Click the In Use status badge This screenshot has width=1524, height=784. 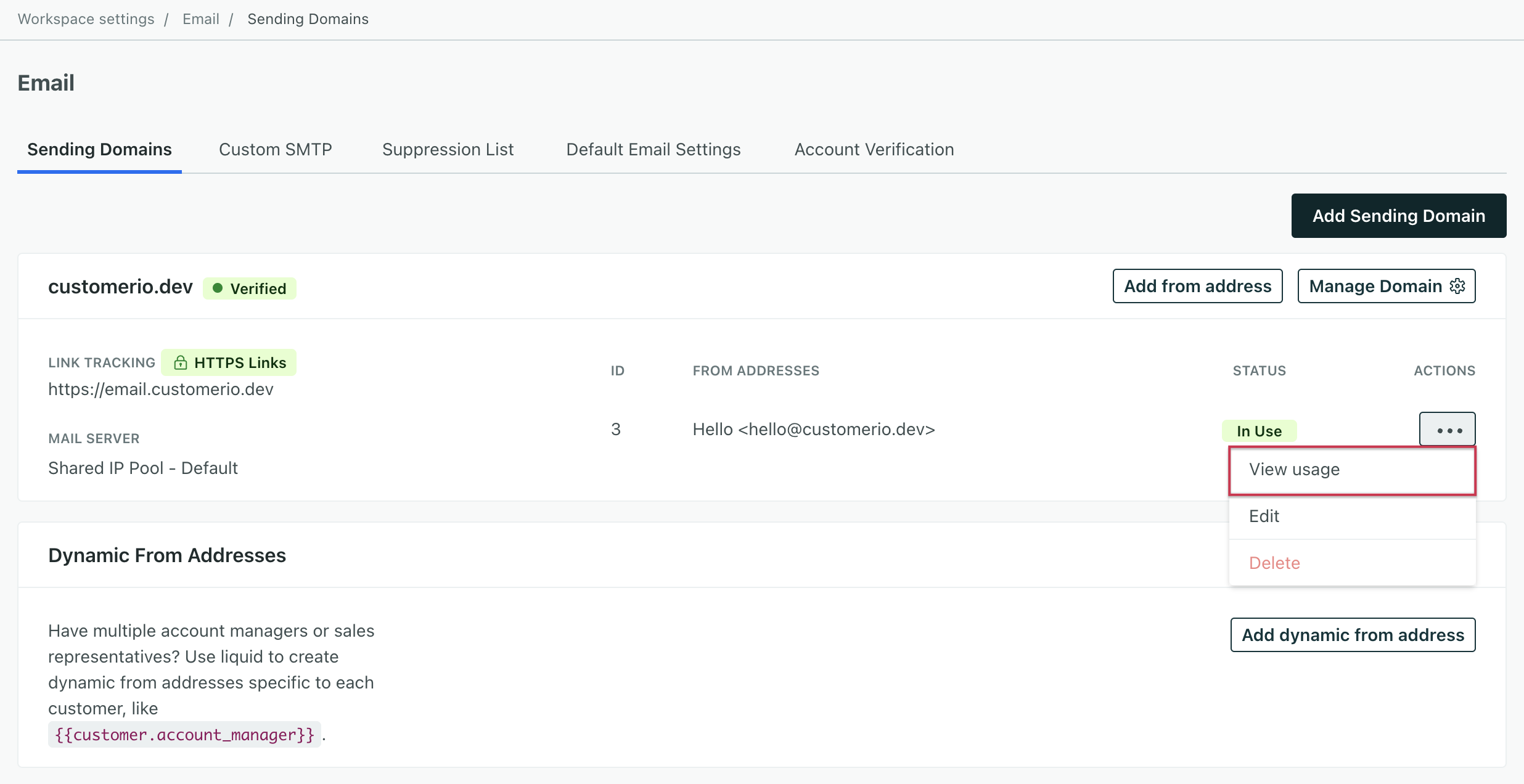[1259, 431]
